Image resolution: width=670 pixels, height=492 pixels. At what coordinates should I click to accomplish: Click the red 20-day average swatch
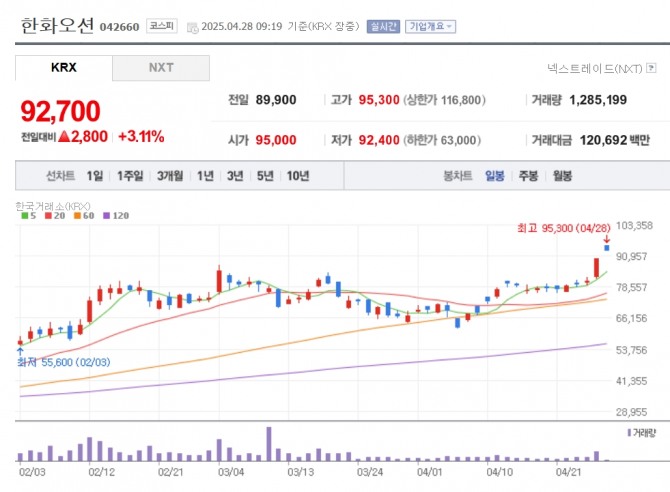(x=48, y=216)
